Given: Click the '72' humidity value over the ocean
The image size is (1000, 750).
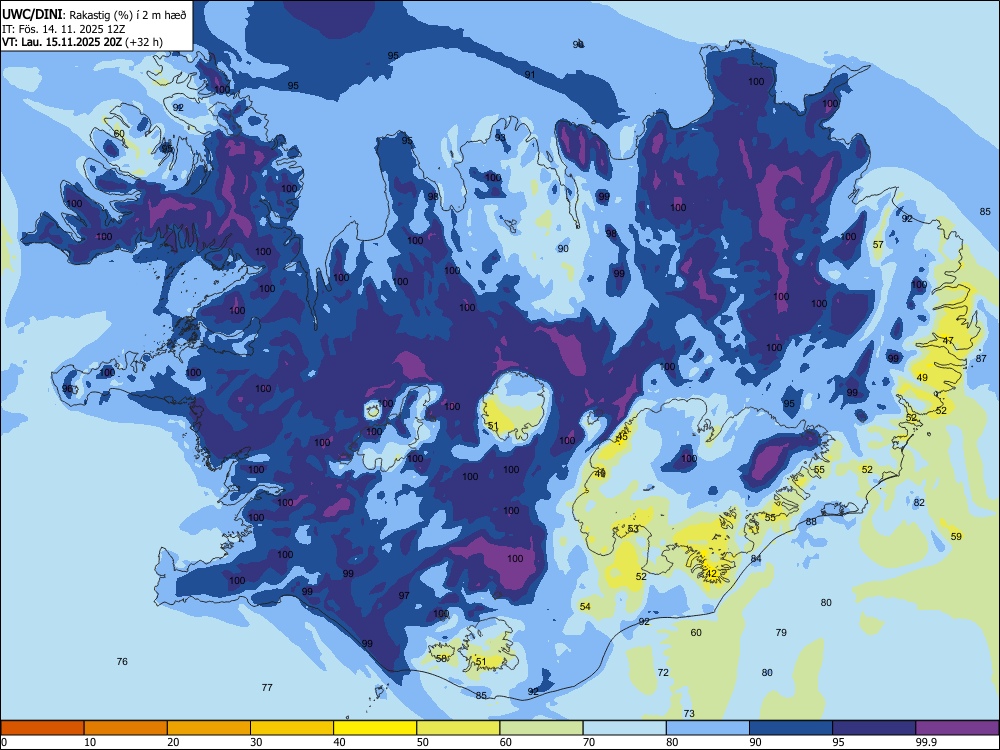Looking at the screenshot, I should (663, 672).
